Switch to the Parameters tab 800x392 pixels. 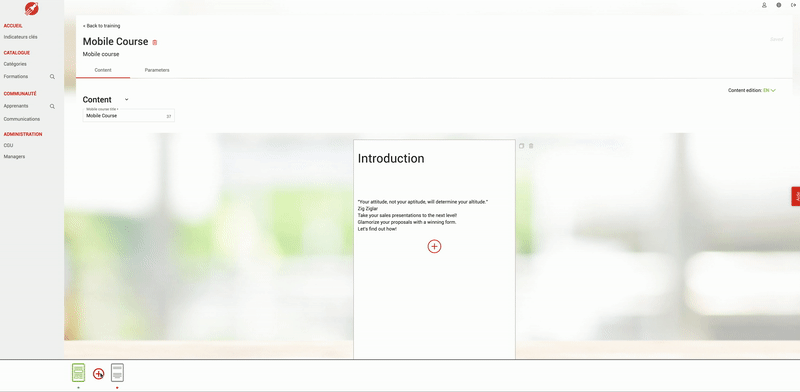157,70
